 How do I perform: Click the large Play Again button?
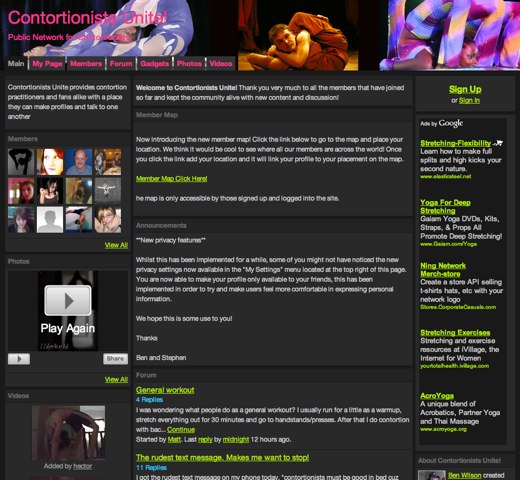tap(68, 300)
